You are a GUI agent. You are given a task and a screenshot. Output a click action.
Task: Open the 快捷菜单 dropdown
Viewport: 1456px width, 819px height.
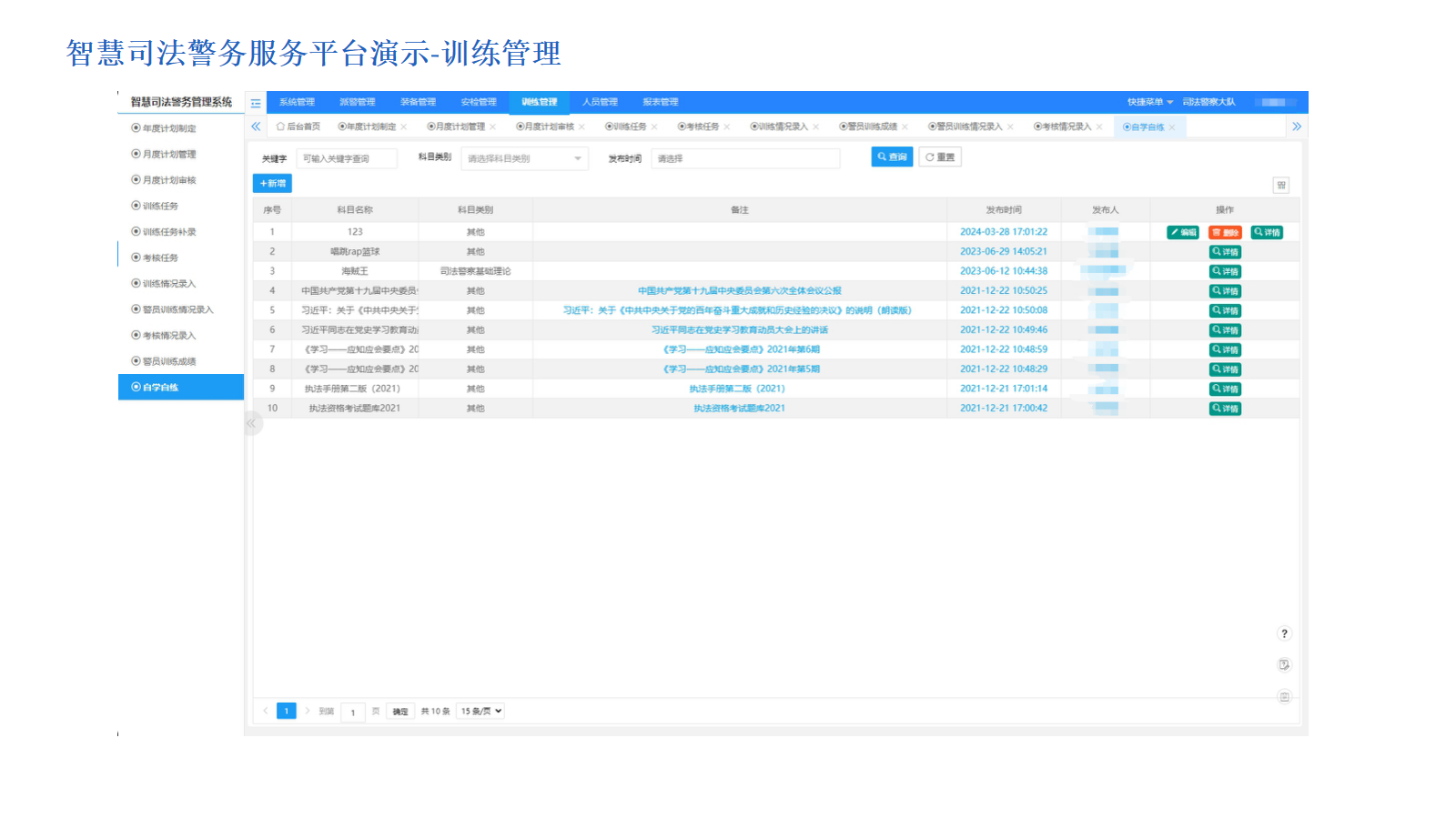[1150, 102]
